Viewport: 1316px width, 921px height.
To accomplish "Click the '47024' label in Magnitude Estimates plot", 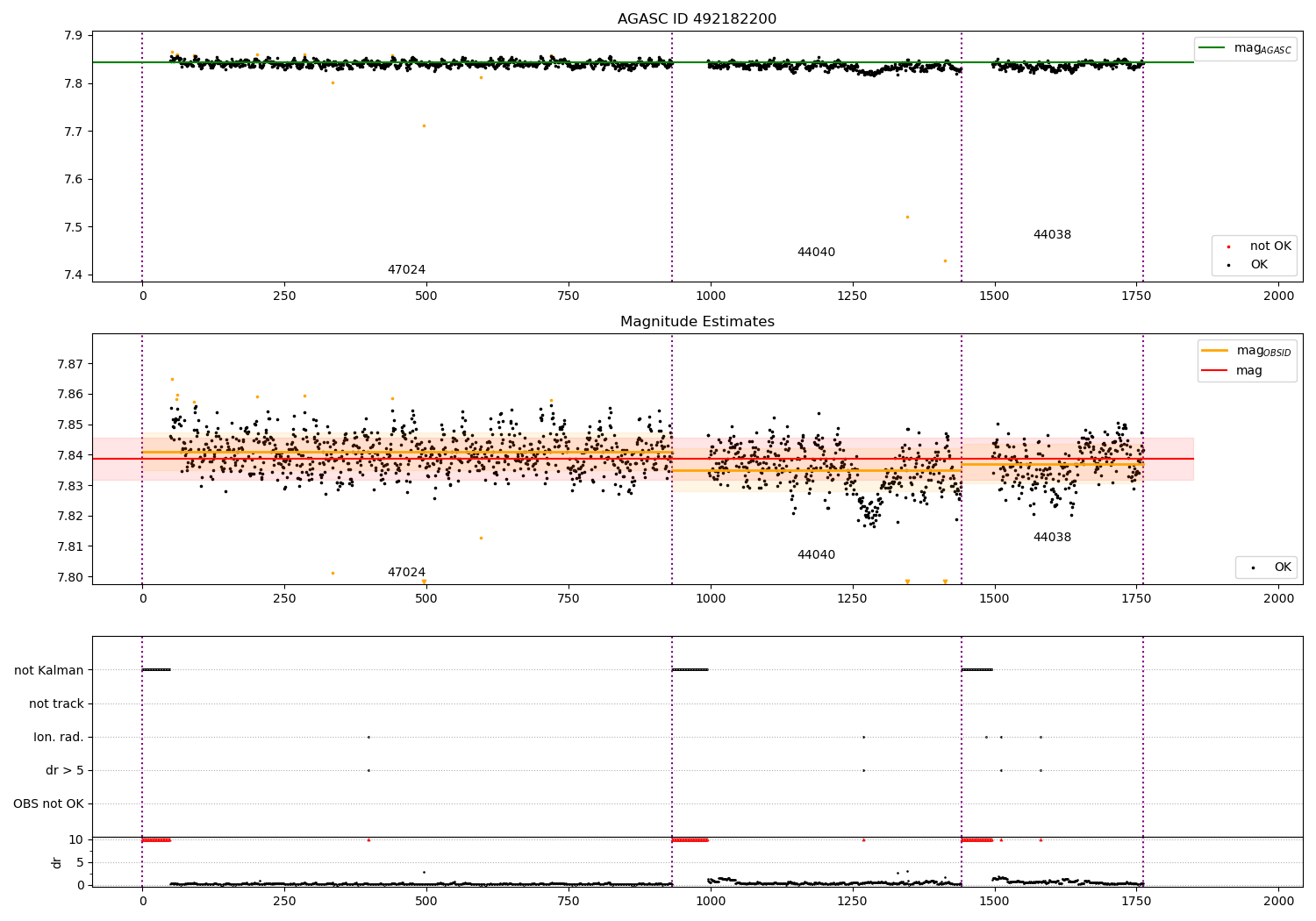I will point(406,573).
